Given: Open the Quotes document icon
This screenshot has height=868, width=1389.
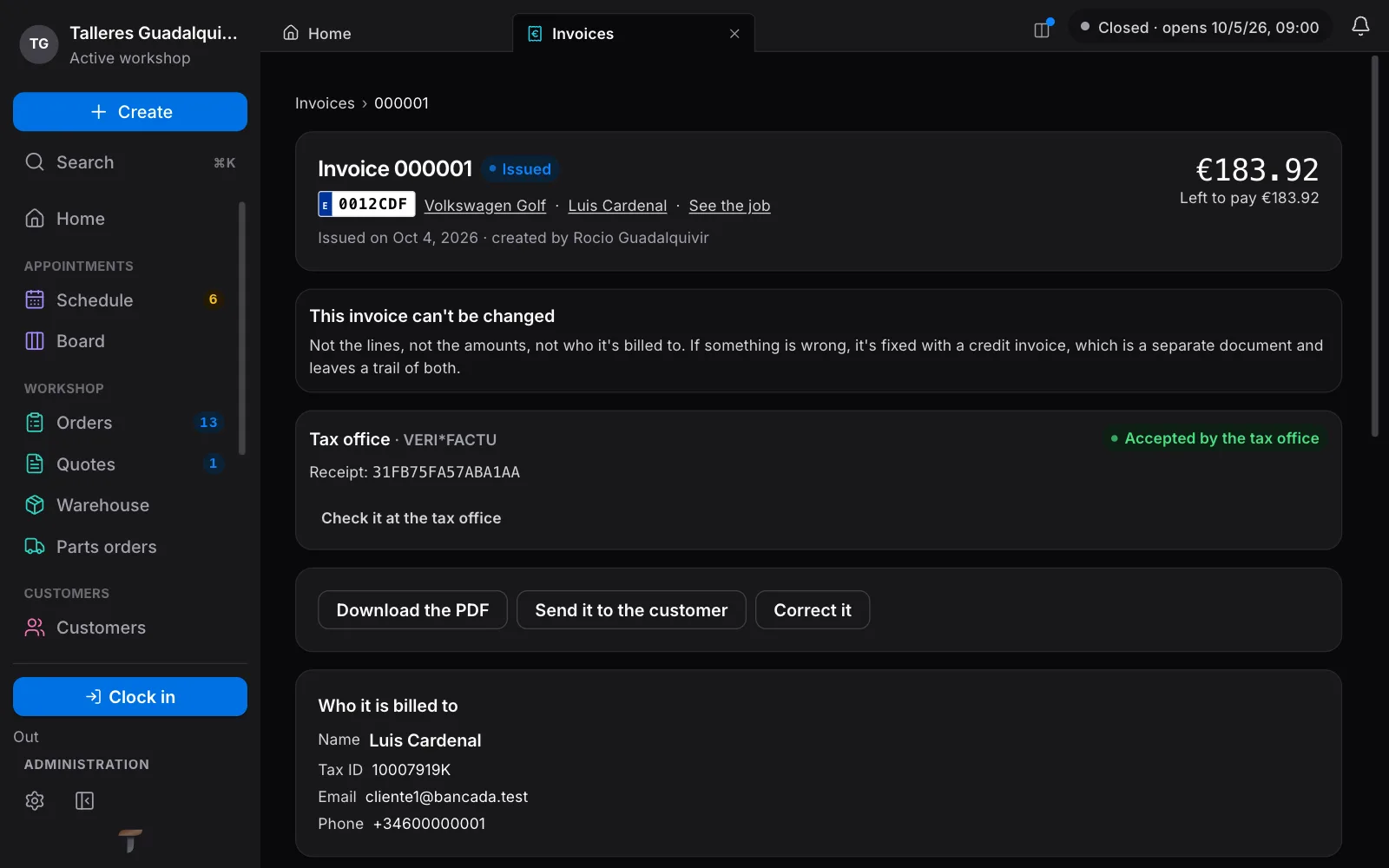Looking at the screenshot, I should [x=35, y=464].
